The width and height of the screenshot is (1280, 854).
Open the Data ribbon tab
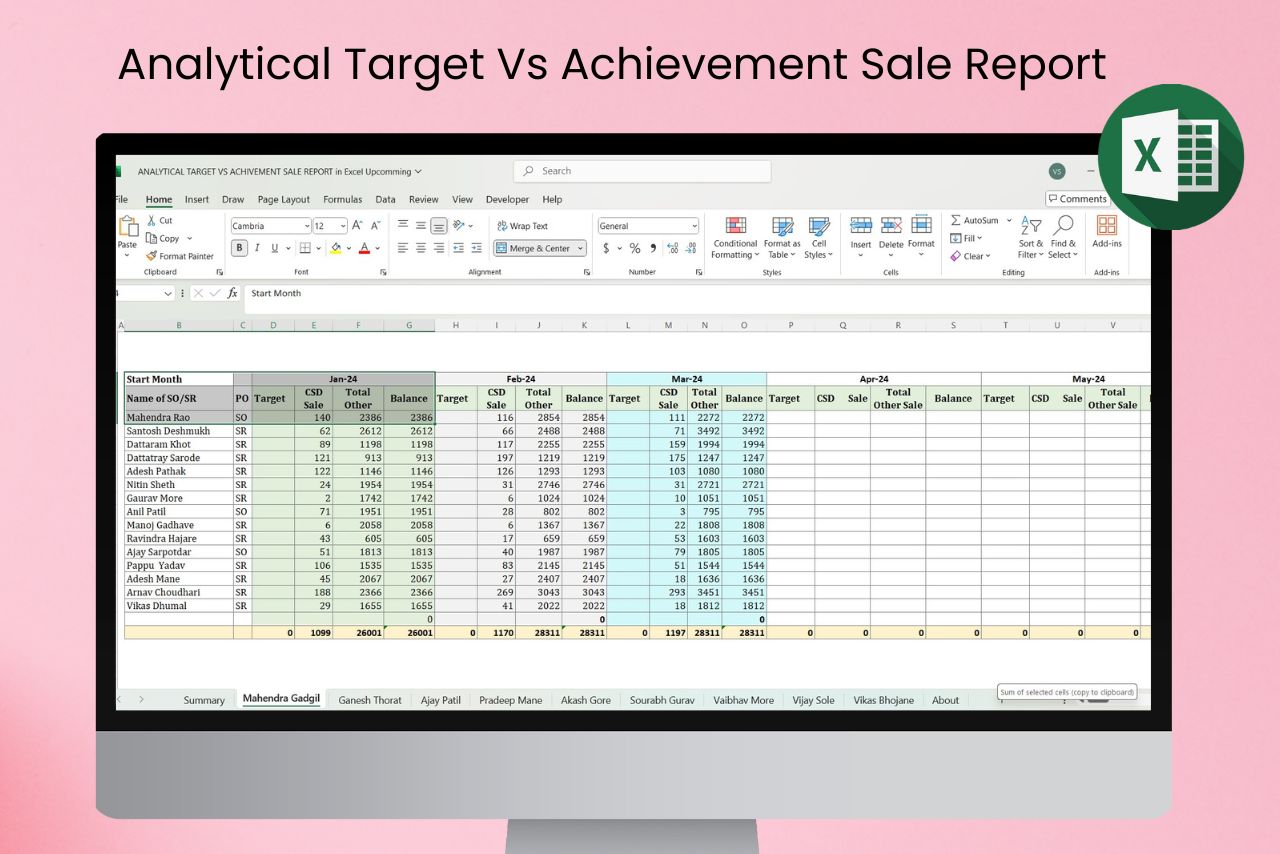point(386,199)
